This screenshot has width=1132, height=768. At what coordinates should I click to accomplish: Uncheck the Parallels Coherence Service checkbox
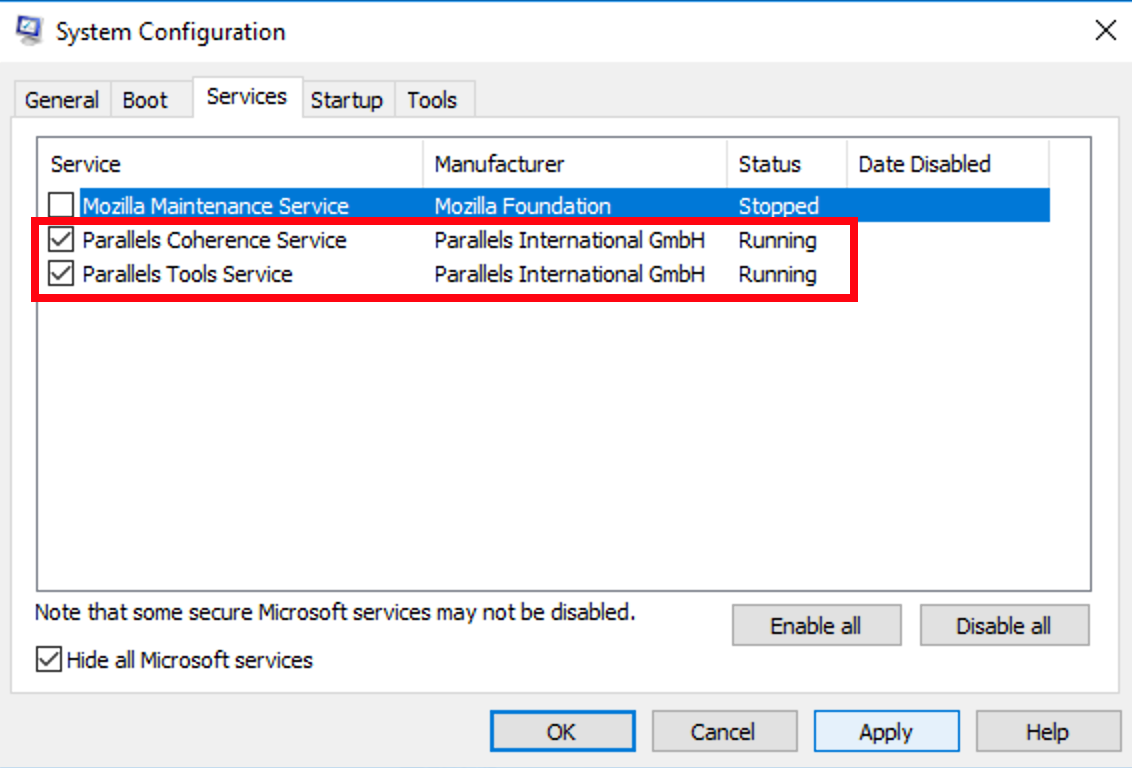click(x=62, y=241)
